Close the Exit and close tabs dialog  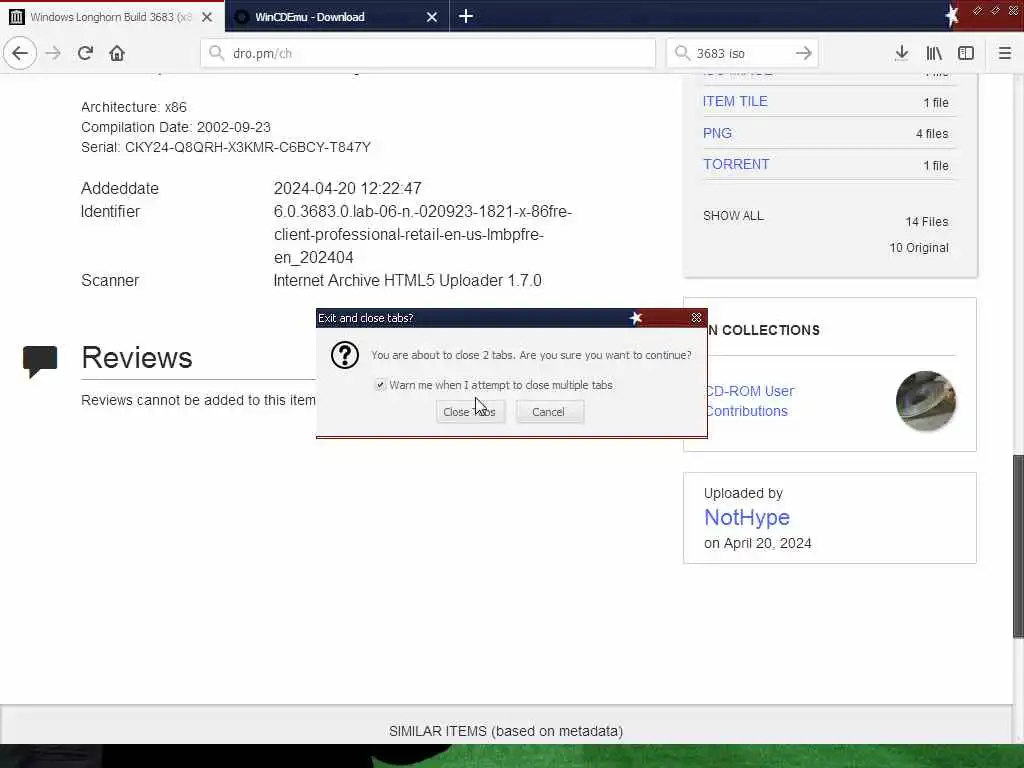pos(696,318)
